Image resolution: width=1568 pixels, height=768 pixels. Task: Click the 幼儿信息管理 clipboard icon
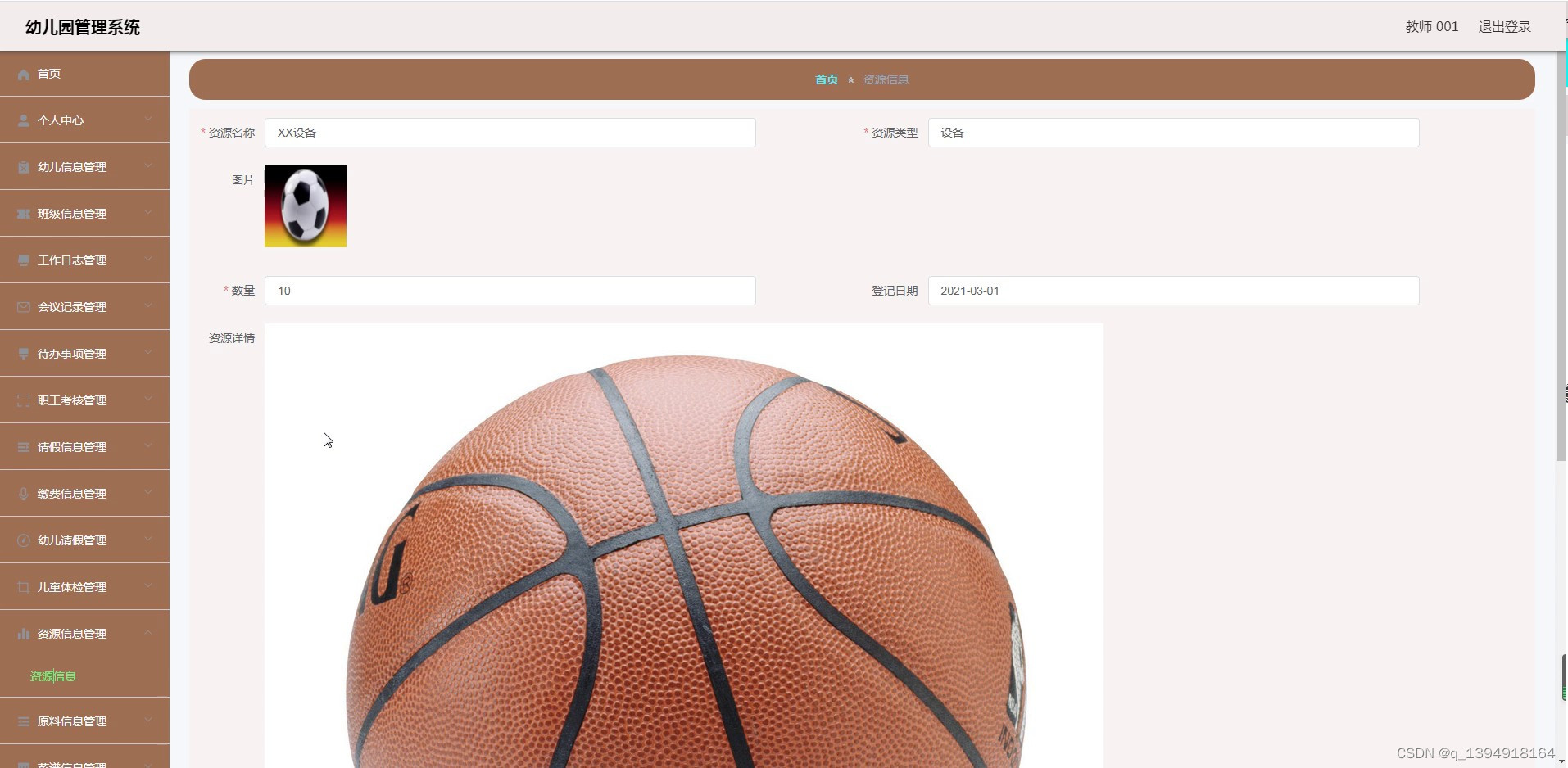(x=24, y=168)
